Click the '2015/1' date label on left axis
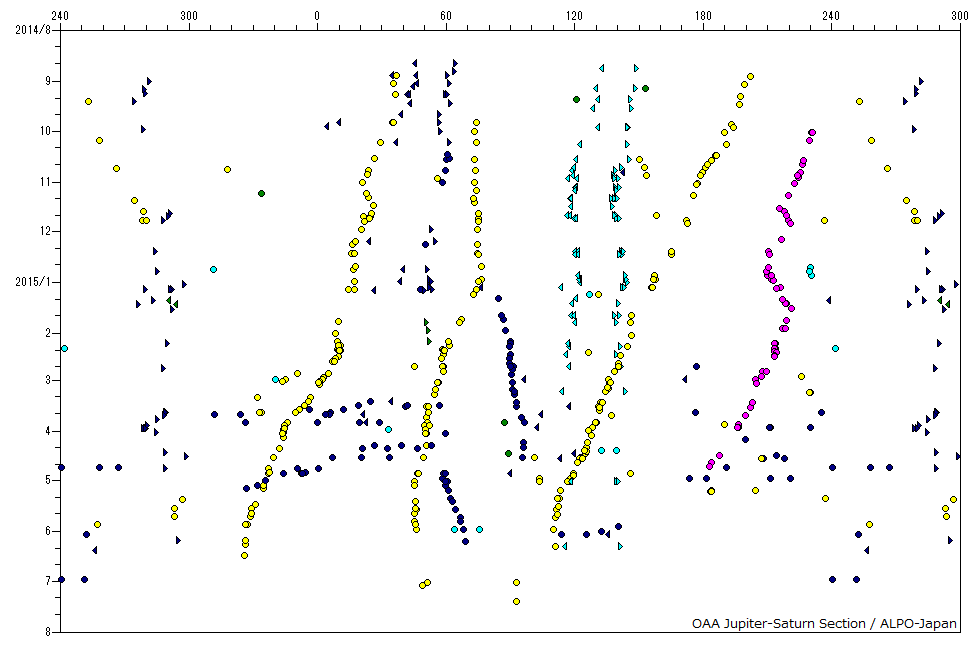980x650 pixels. pyautogui.click(x=32, y=282)
